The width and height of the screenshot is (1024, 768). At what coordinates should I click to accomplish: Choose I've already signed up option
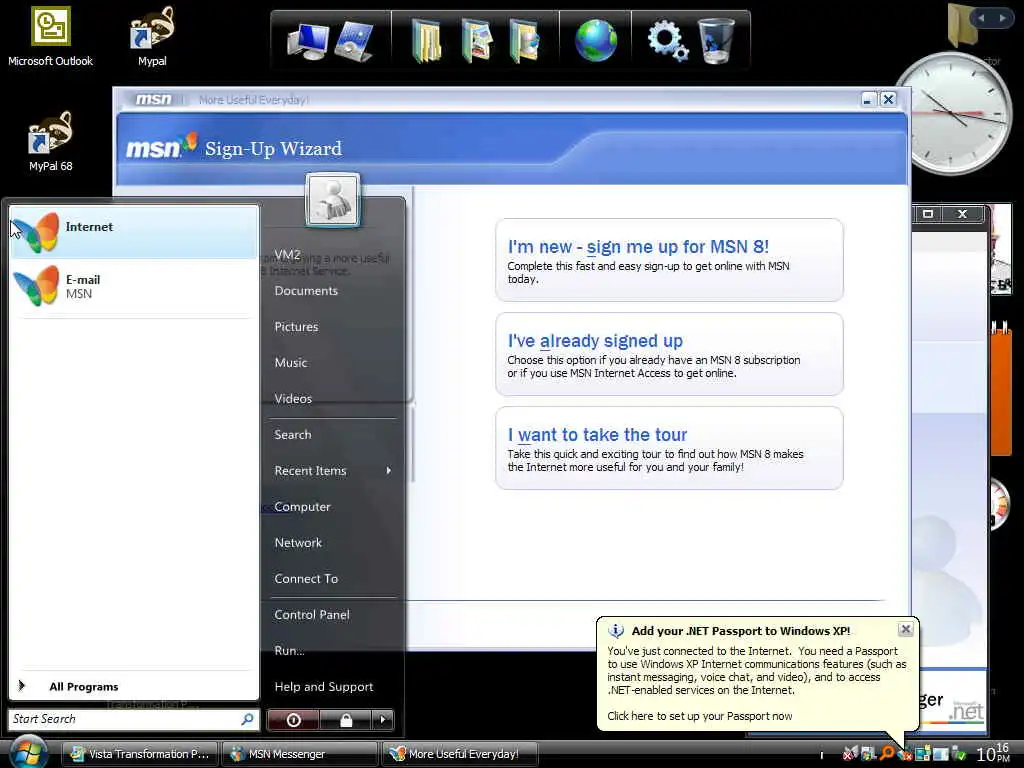click(669, 354)
